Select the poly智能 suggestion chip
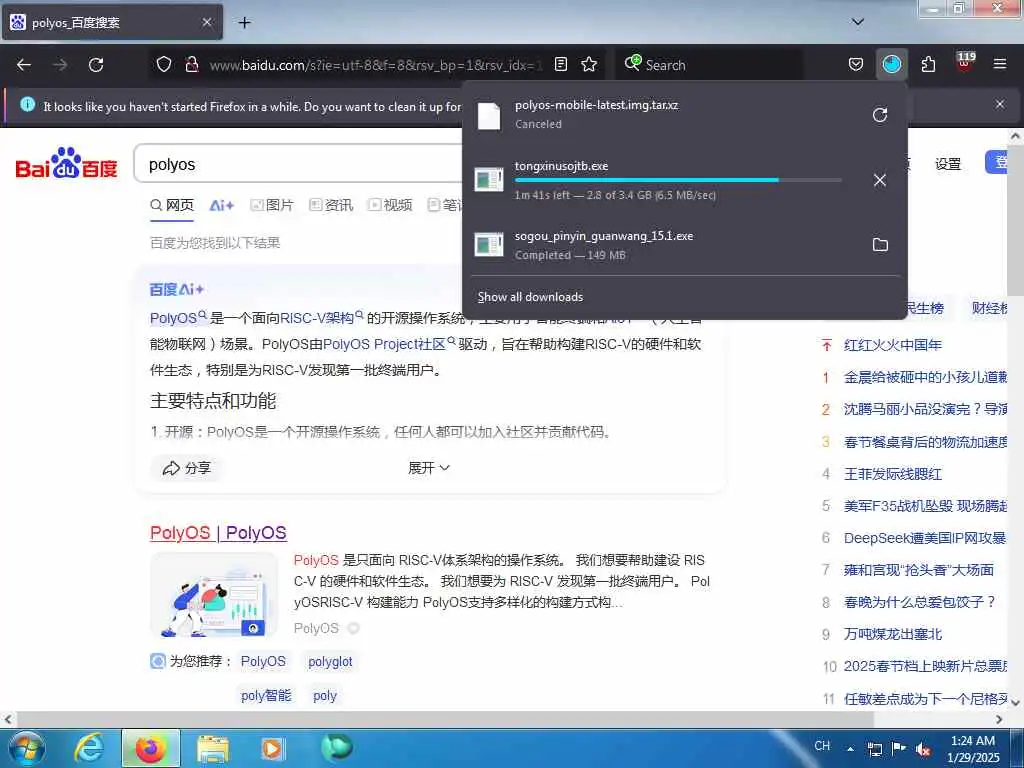This screenshot has width=1024, height=768. (266, 695)
